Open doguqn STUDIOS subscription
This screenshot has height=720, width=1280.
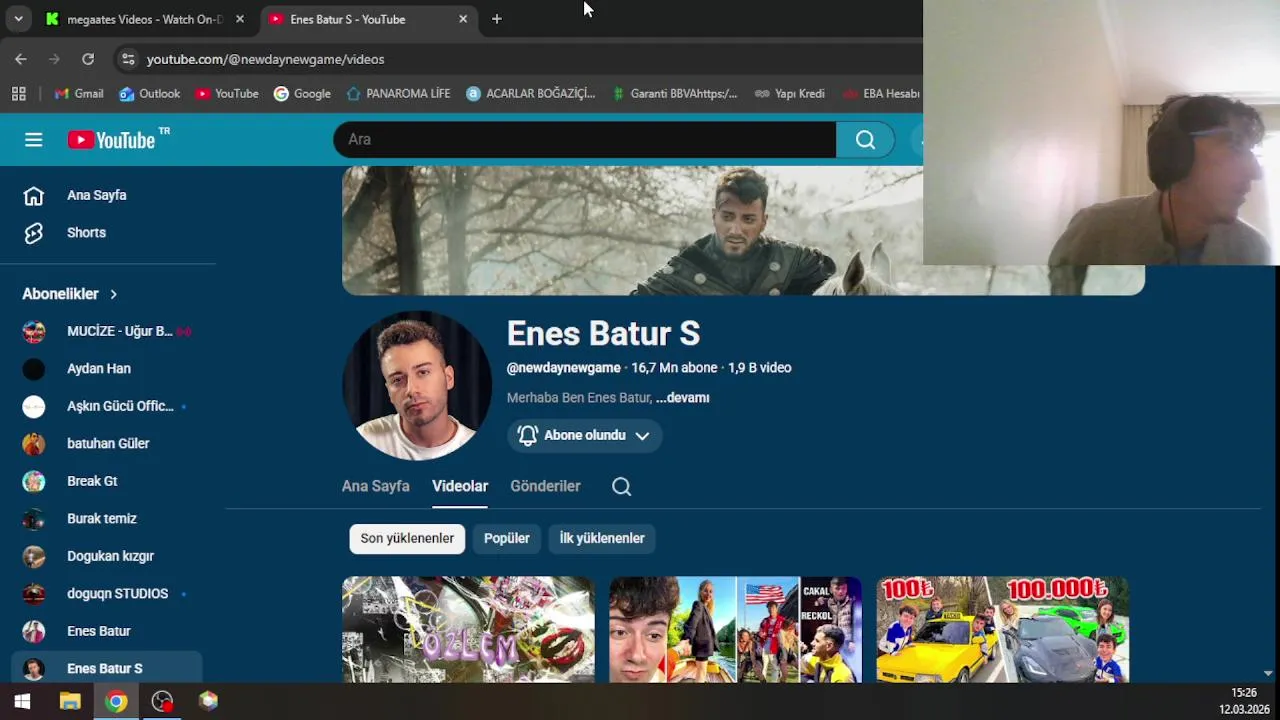pos(108,593)
